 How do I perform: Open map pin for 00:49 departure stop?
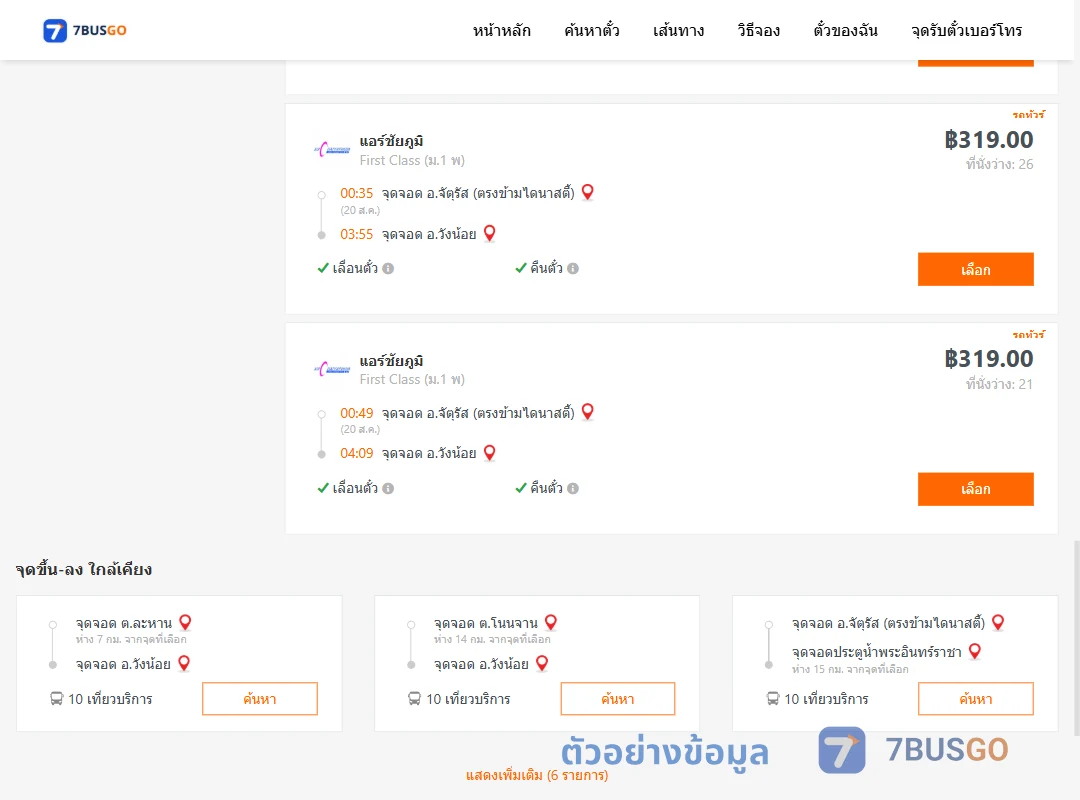(x=588, y=412)
